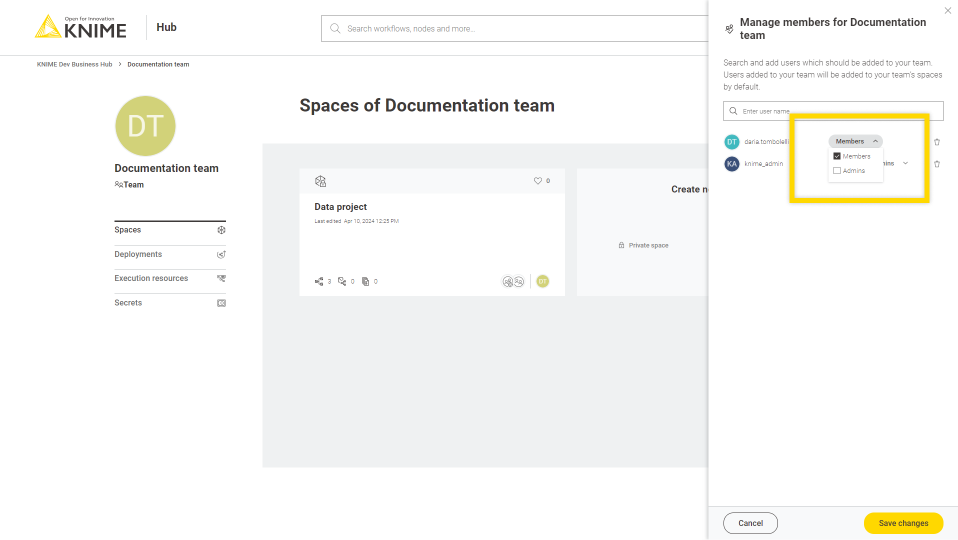Check the Admins checkbox in role dropdown

pos(837,171)
